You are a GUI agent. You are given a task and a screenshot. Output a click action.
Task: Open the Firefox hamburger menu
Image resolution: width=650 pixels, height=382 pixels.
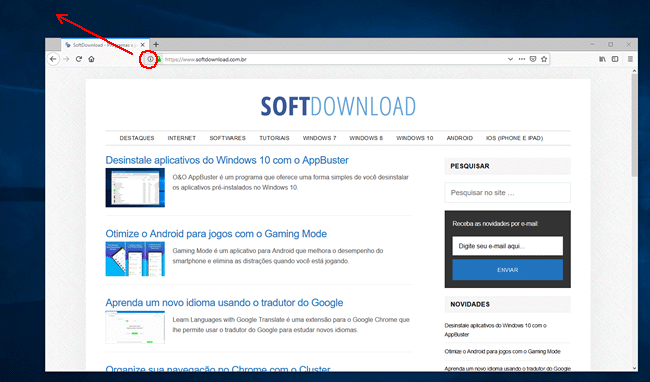[x=630, y=59]
